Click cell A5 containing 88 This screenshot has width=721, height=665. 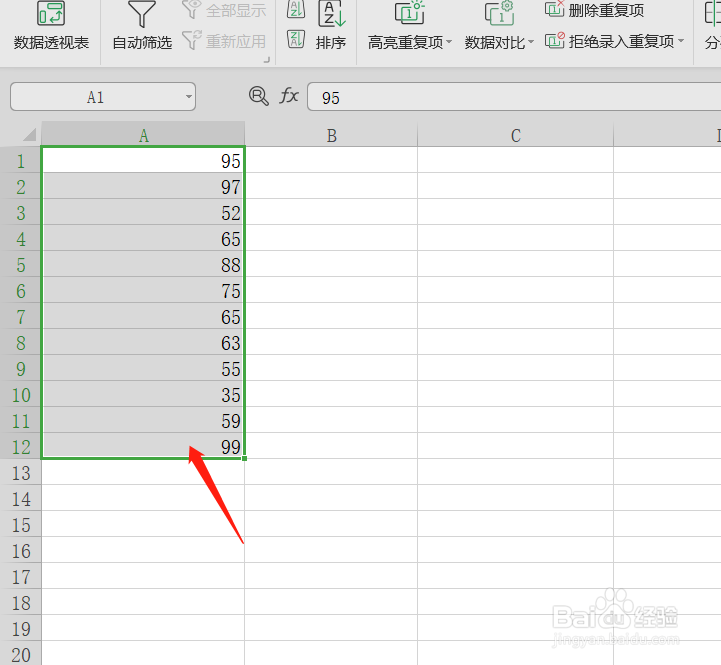[143, 264]
